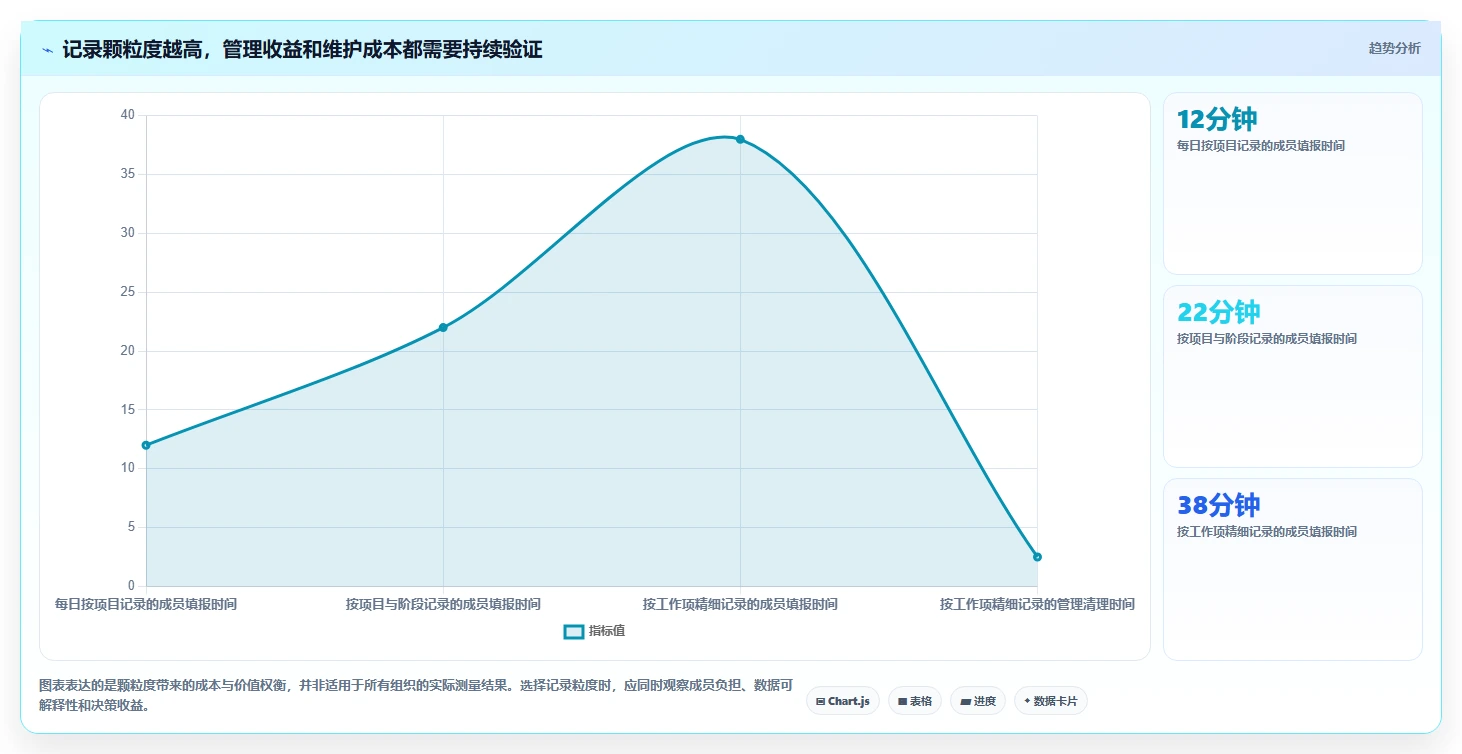Click the 22分钟 stat value
The height and width of the screenshot is (754, 1462).
[1219, 312]
